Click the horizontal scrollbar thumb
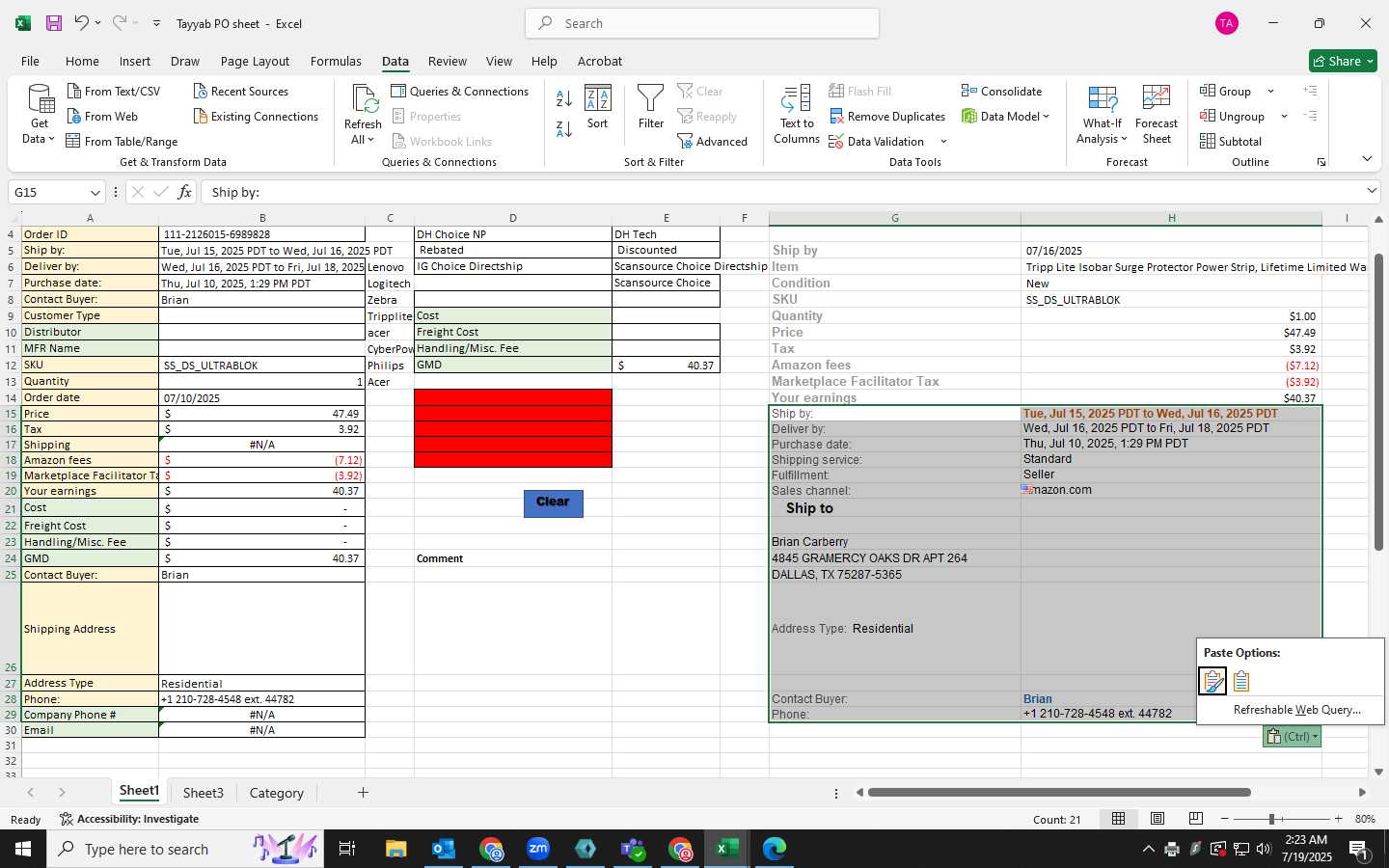1389x868 pixels. click(x=1058, y=793)
